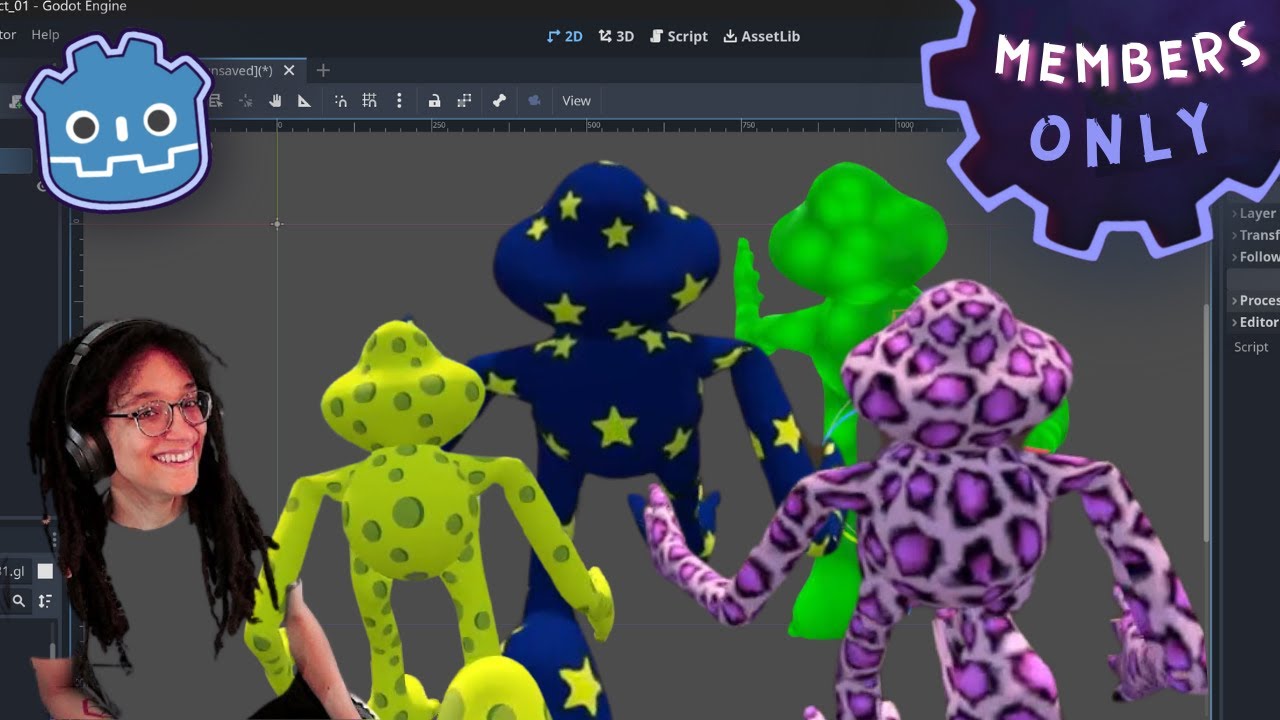The height and width of the screenshot is (720, 1280).
Task: Switch to the 3D workspace
Action: (617, 36)
